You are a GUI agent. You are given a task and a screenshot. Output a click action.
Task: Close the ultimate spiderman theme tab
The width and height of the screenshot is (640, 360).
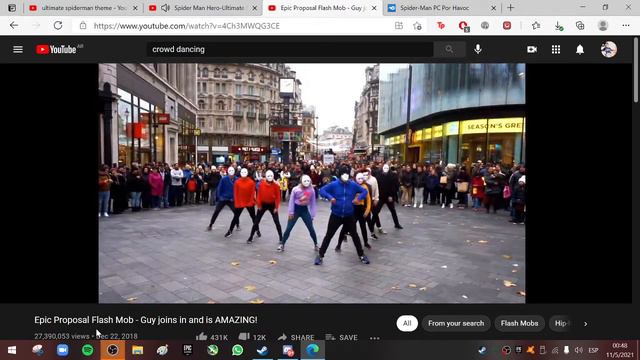[135, 8]
